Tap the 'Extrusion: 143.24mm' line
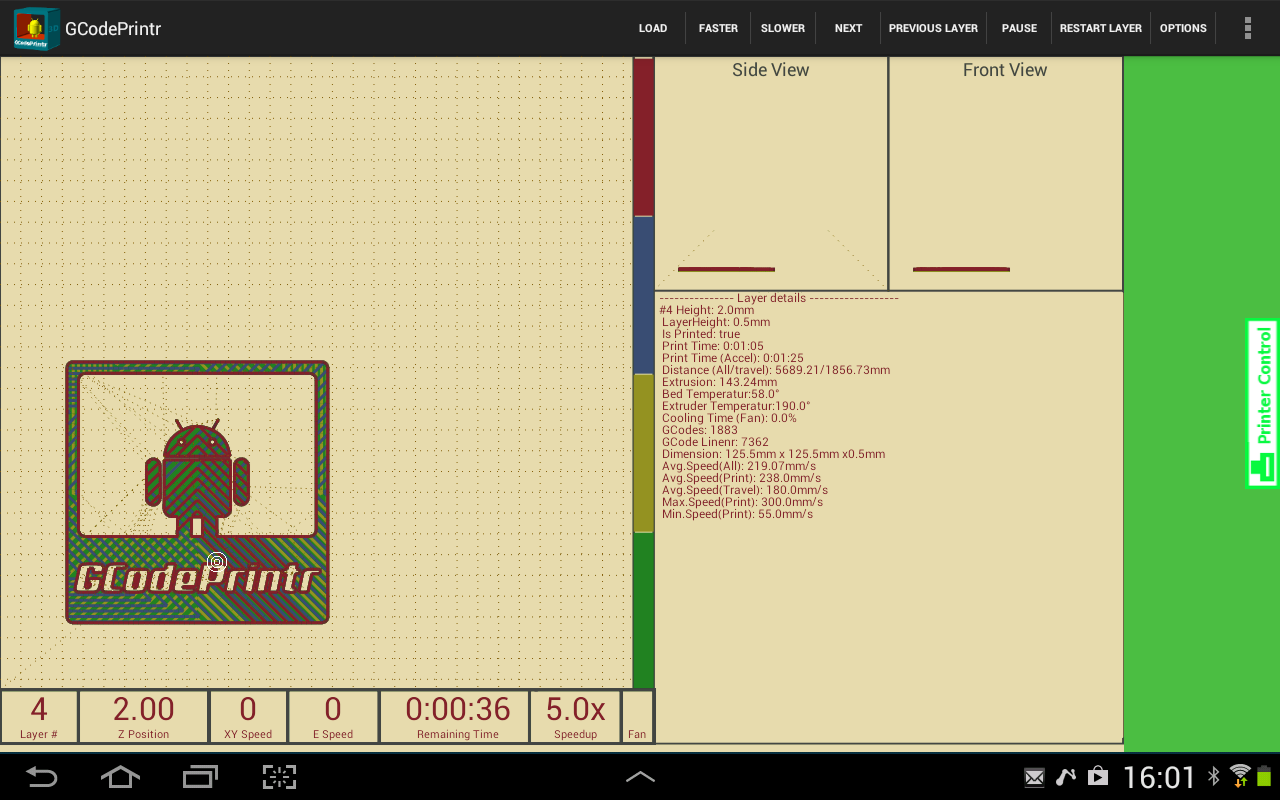 coord(719,382)
